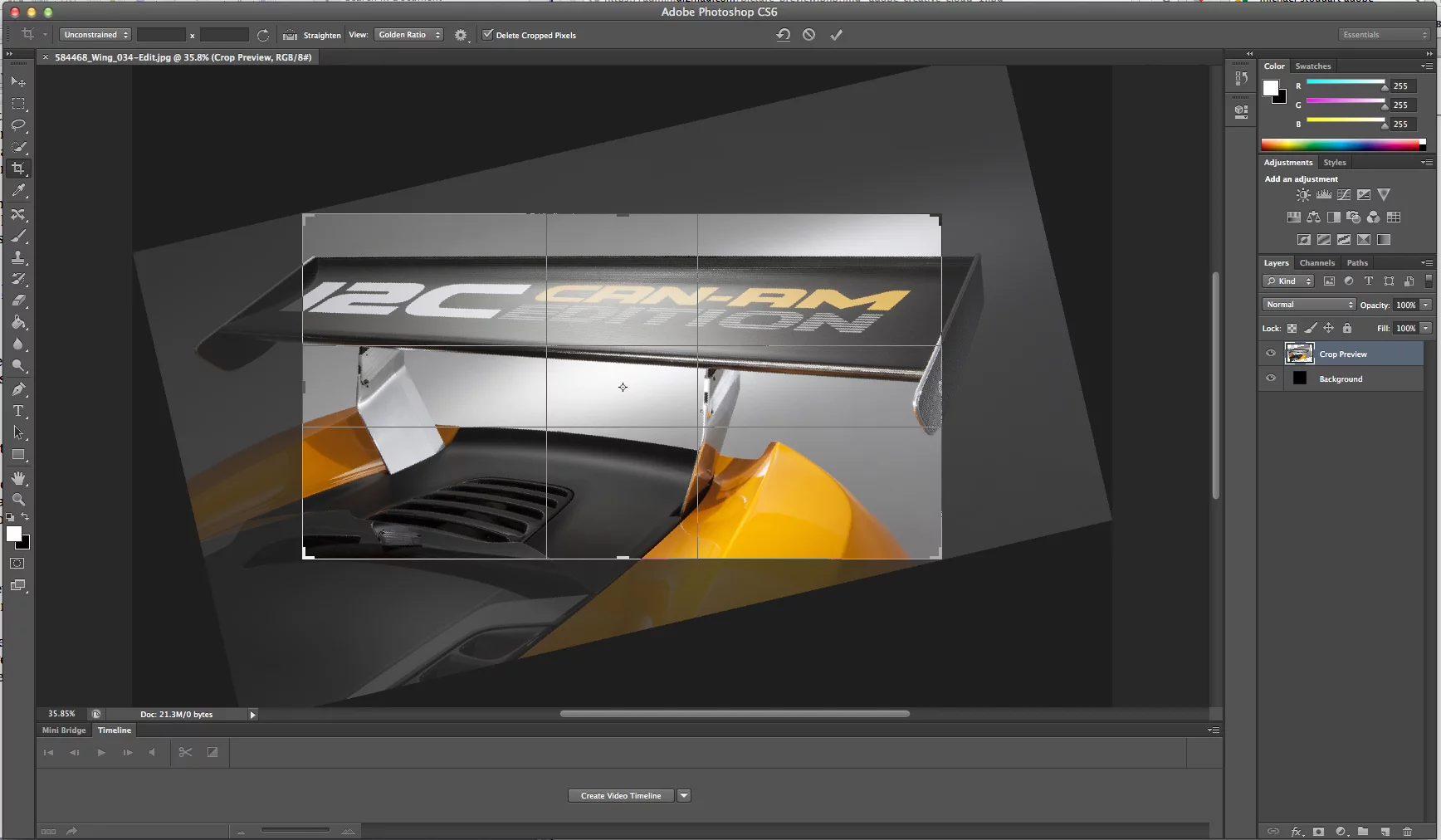Open the Unconstrained crop ratio dropdown
Screen dimensions: 1441x840
pos(94,35)
